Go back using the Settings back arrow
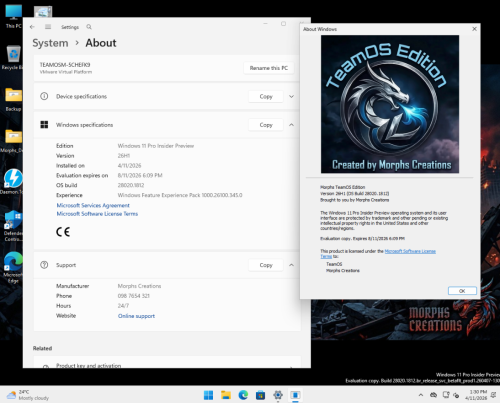The image size is (500, 403). coord(32,27)
